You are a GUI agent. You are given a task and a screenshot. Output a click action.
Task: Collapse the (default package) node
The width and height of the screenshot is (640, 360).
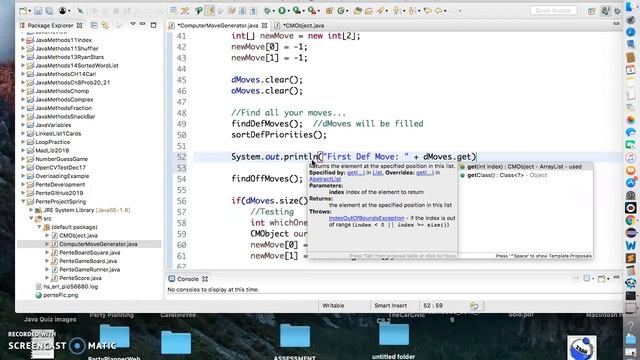coord(39,227)
